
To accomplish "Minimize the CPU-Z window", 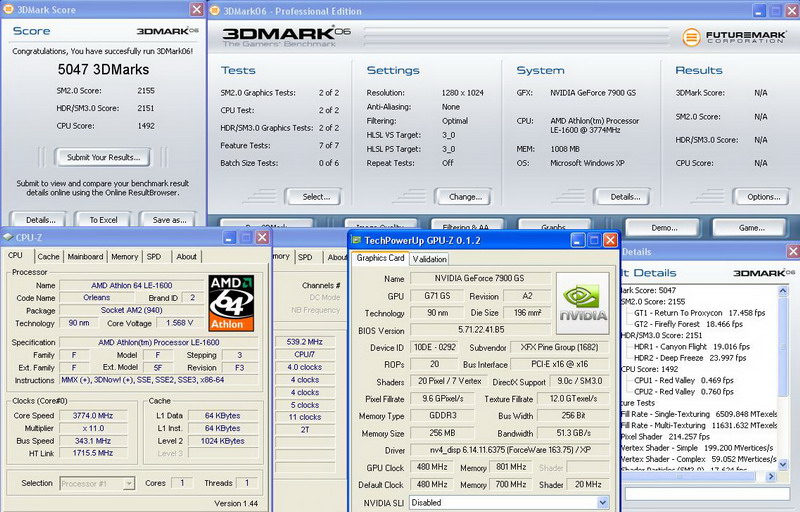I will pos(230,237).
